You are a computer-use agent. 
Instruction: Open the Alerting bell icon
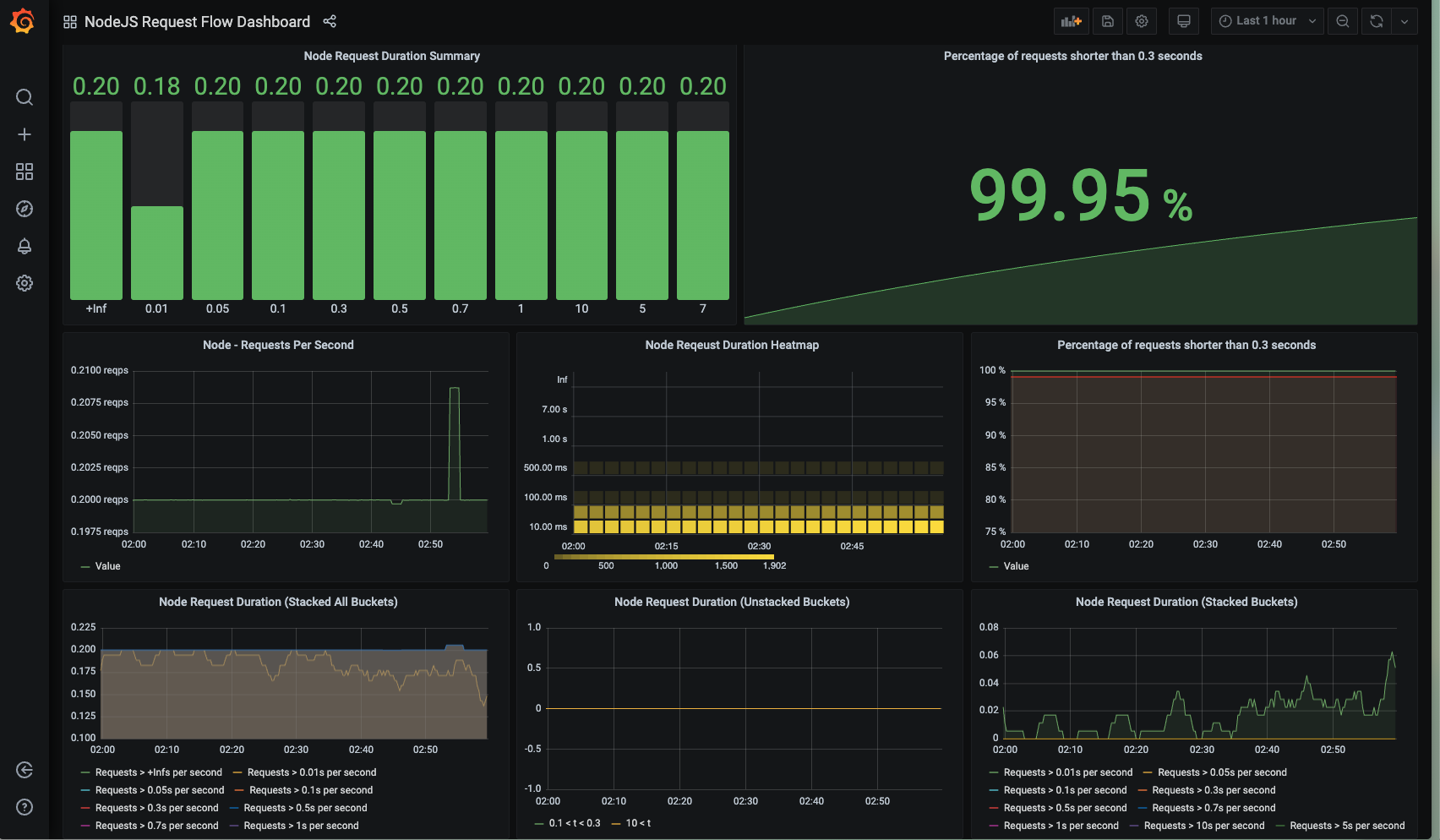(x=25, y=246)
